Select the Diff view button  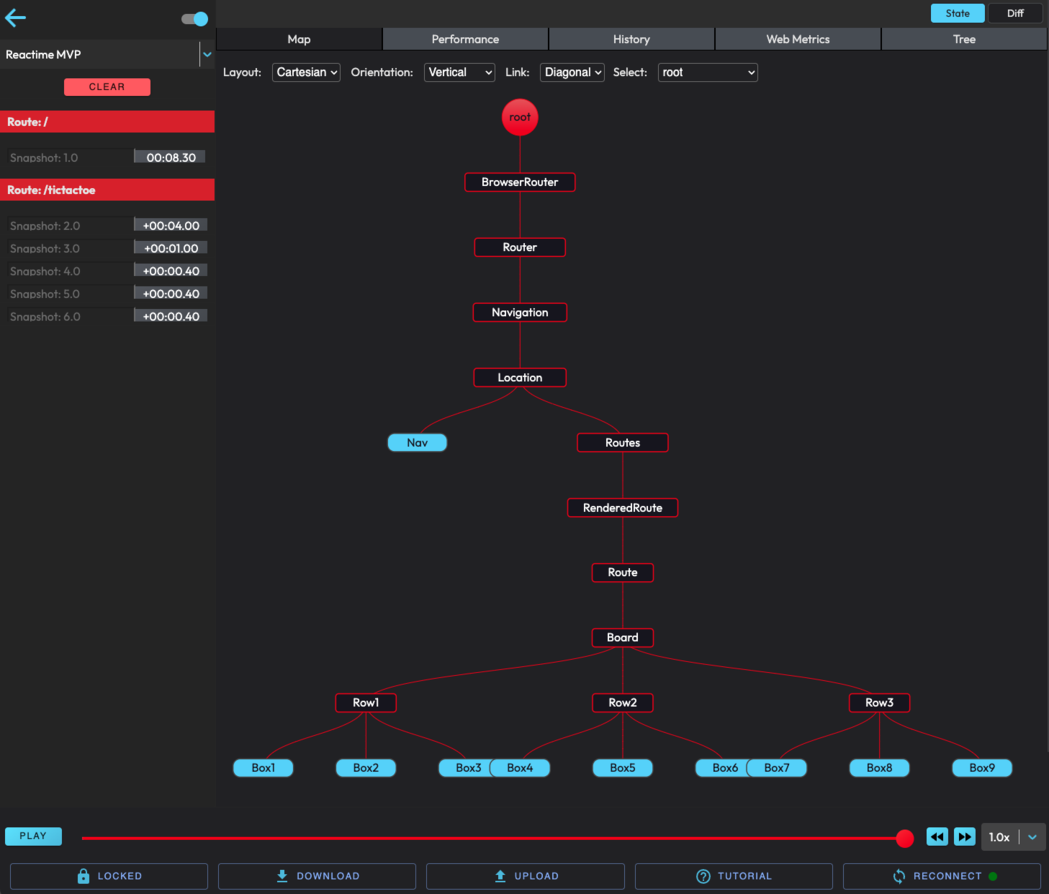1015,13
